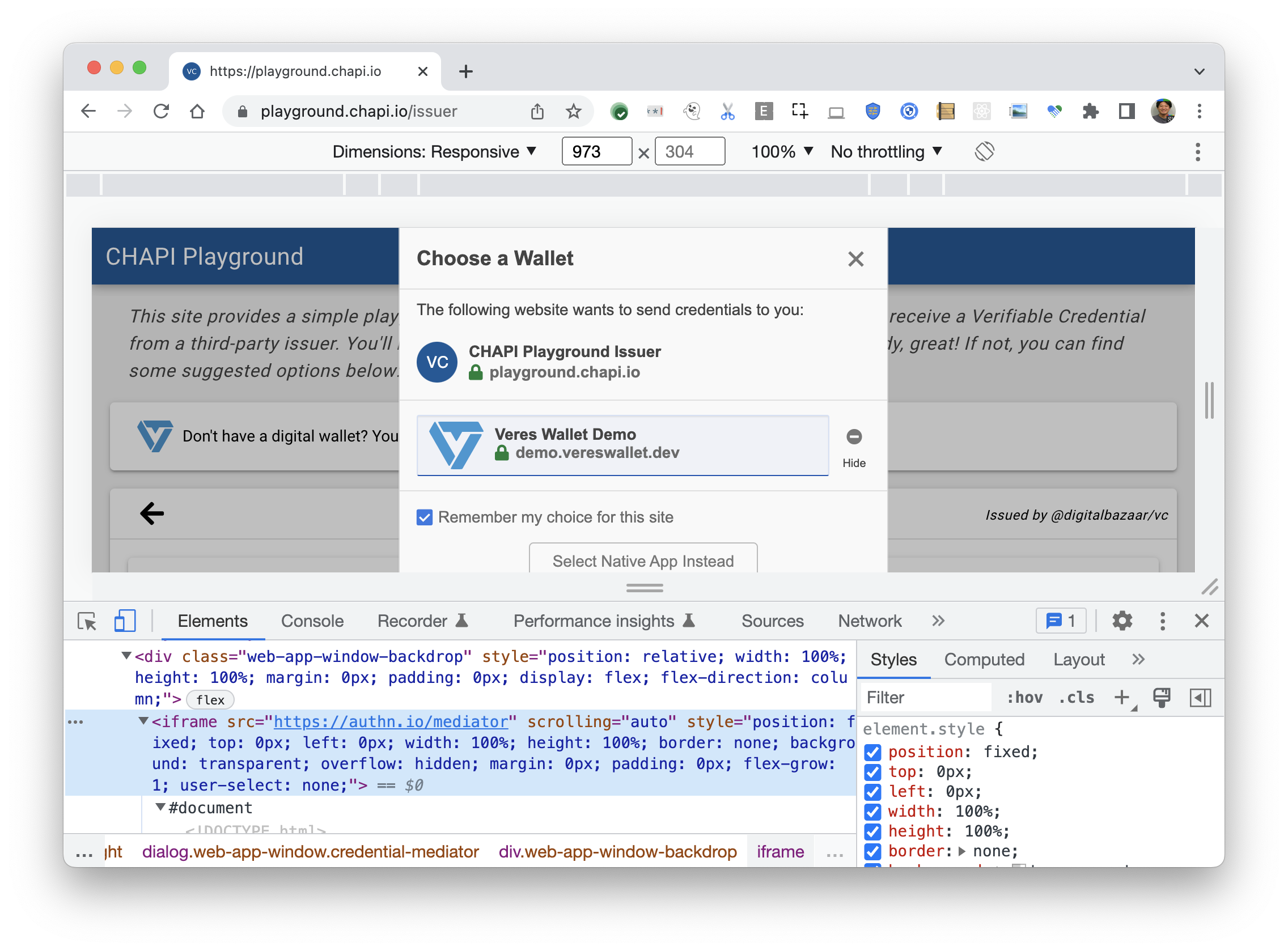1288x951 pixels.
Task: Open the tab search chevron
Action: coord(1200,71)
